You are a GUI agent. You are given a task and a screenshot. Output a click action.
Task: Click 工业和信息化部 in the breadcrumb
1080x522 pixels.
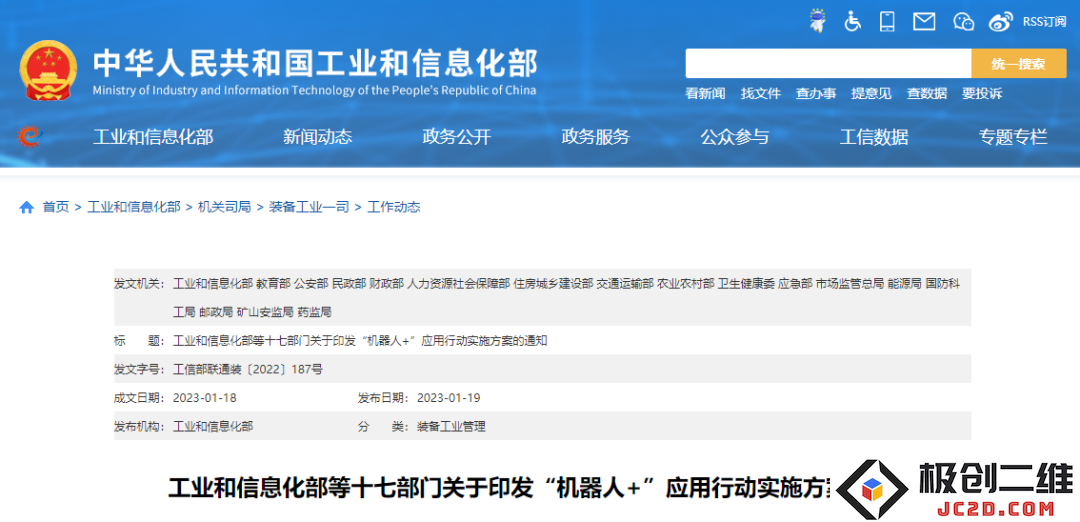point(134,207)
